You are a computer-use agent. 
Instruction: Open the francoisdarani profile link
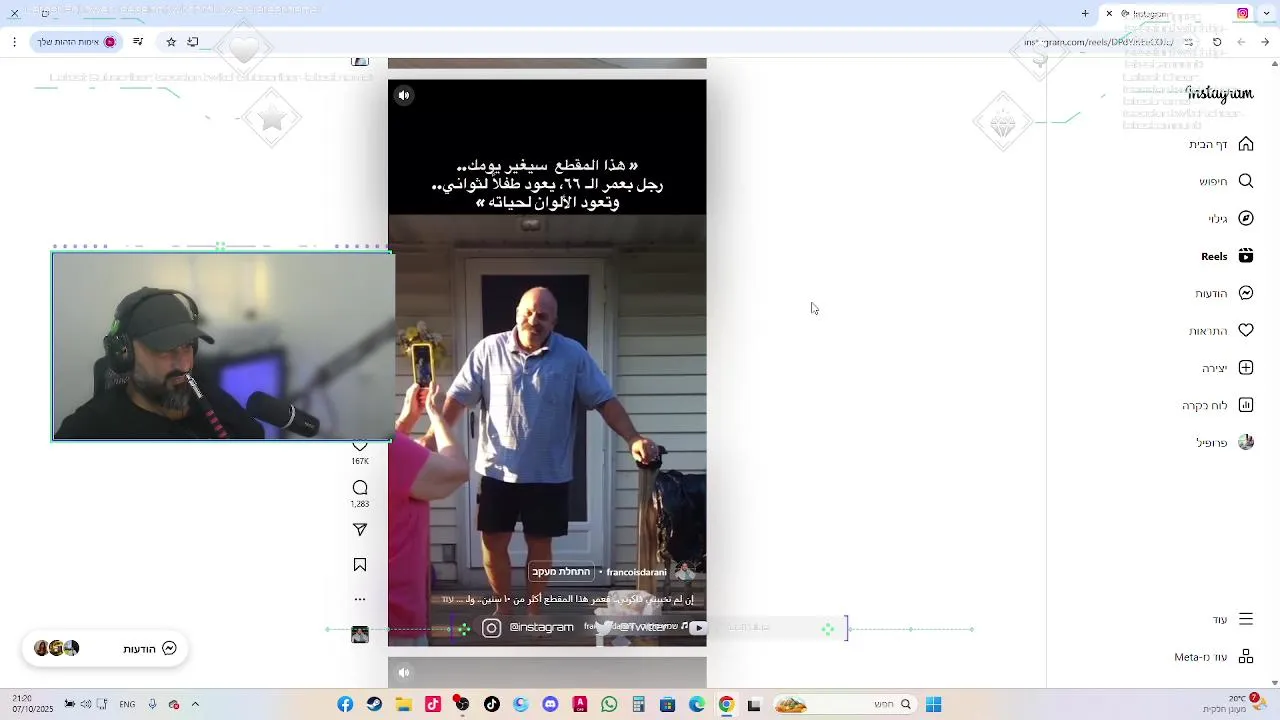point(636,572)
